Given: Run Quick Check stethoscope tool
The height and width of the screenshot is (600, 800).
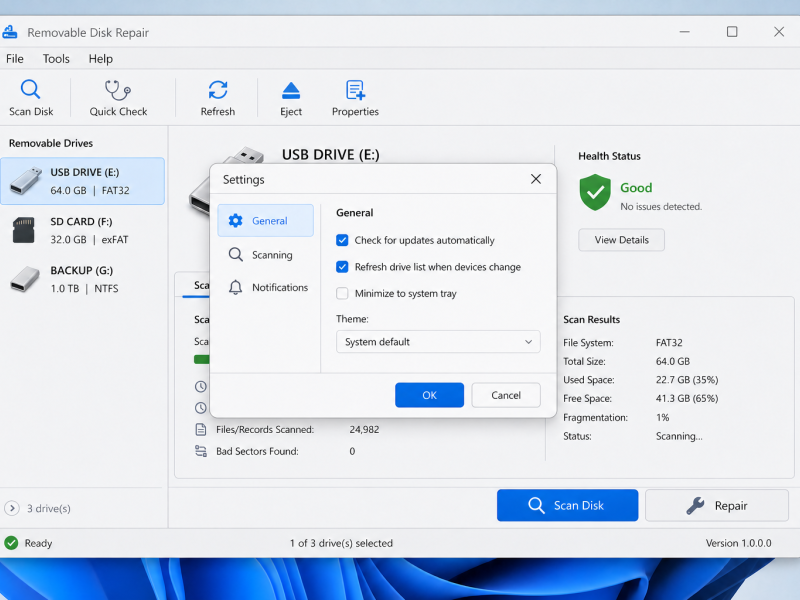Looking at the screenshot, I should click(x=118, y=97).
